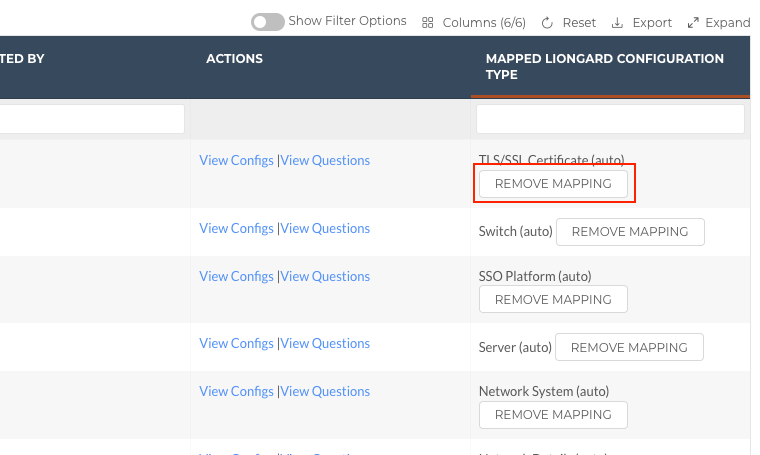Open View Configs in TLS/SSL Certificate row

236,160
